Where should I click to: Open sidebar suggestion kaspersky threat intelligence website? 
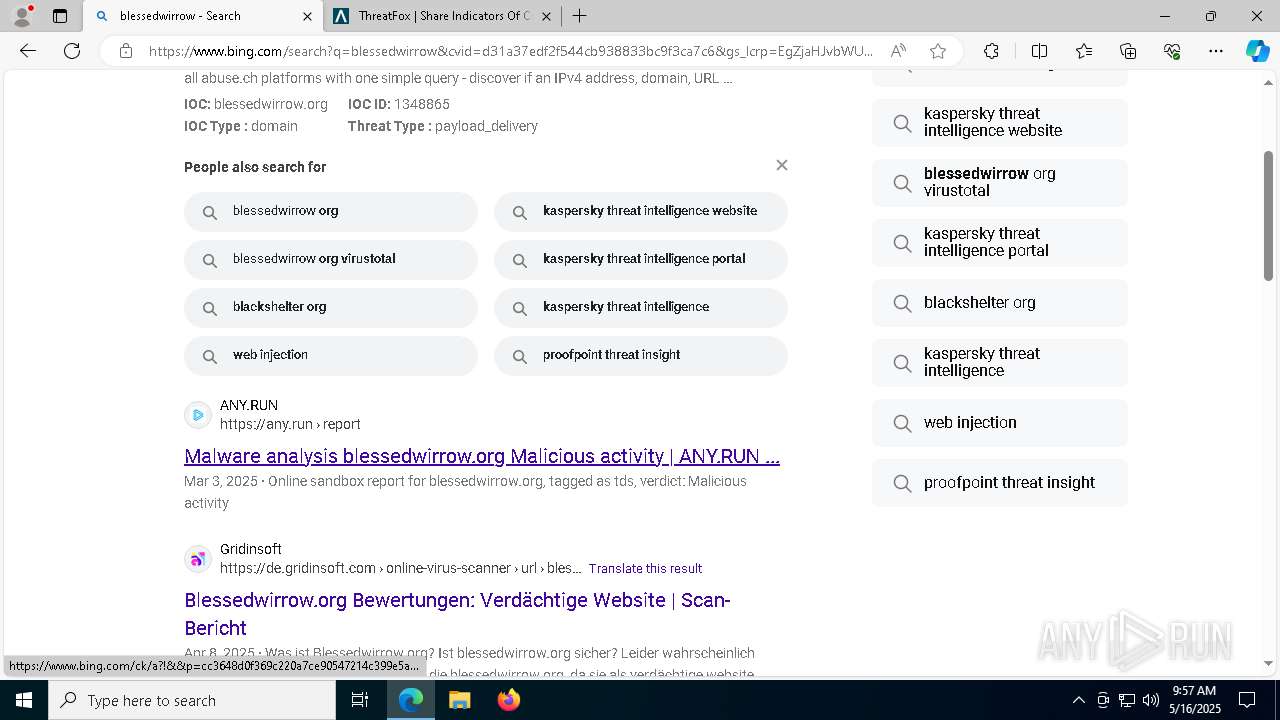pyautogui.click(x=1000, y=122)
